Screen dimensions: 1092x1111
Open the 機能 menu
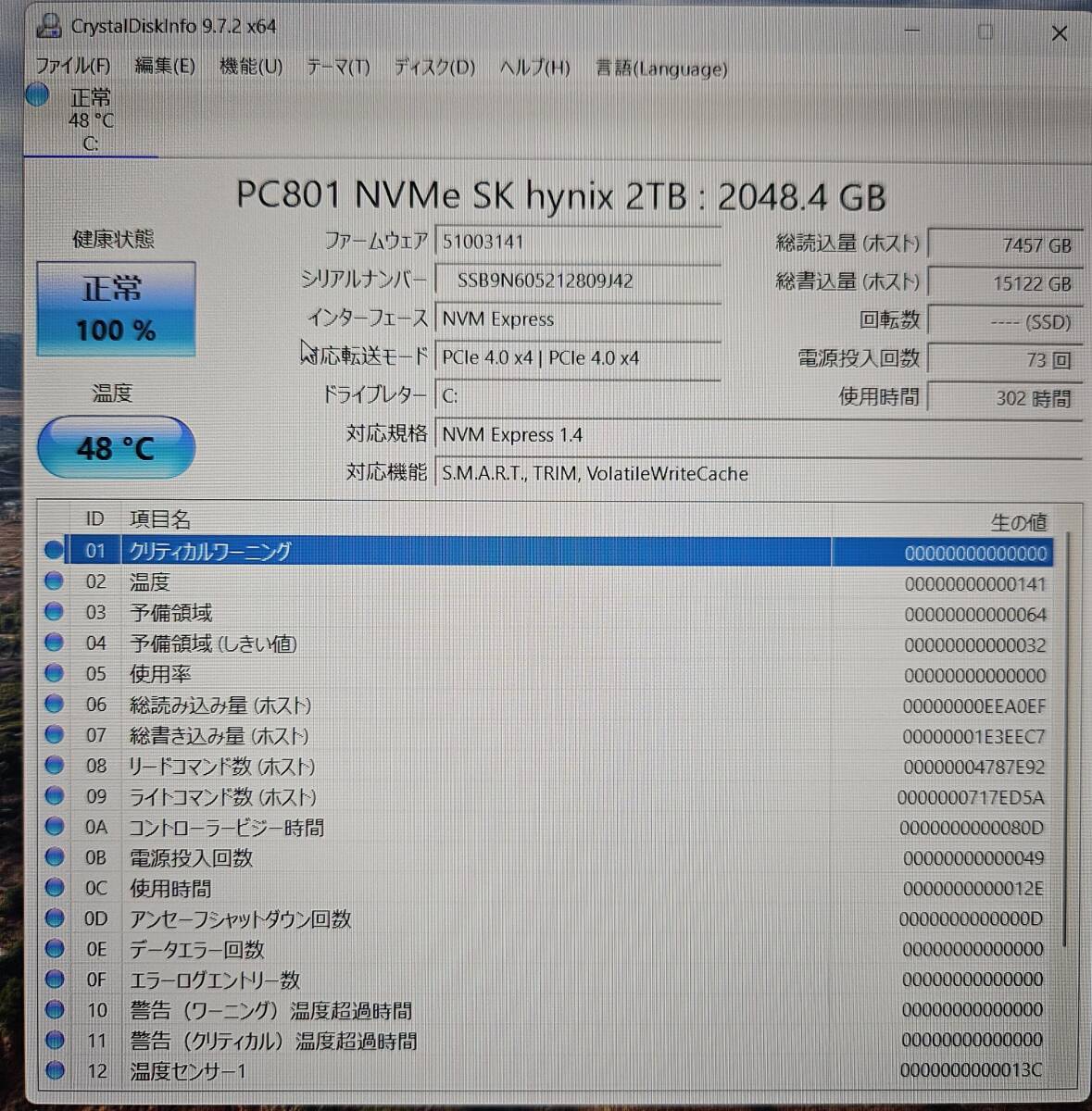tap(250, 67)
